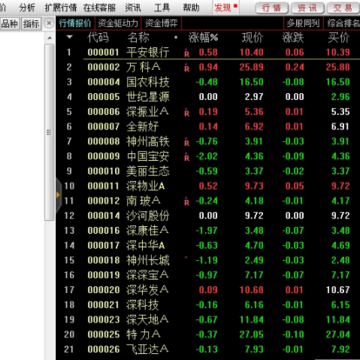Click the R marker on 神州高铁 row

coord(187,142)
